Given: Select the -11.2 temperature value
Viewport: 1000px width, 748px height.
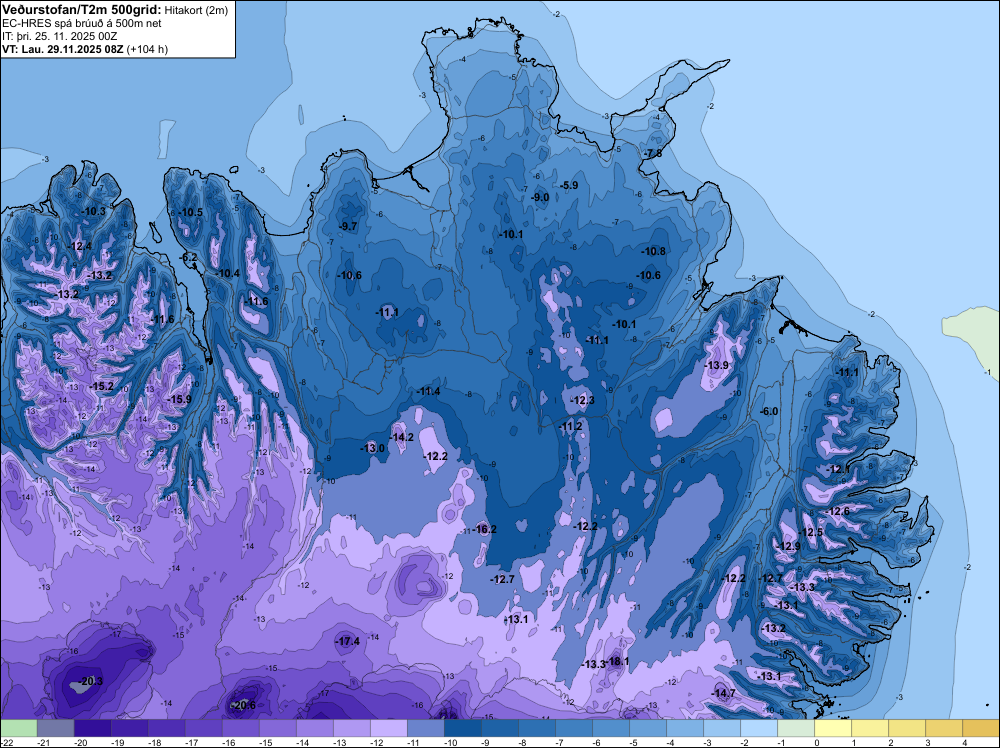Looking at the screenshot, I should coord(570,426).
